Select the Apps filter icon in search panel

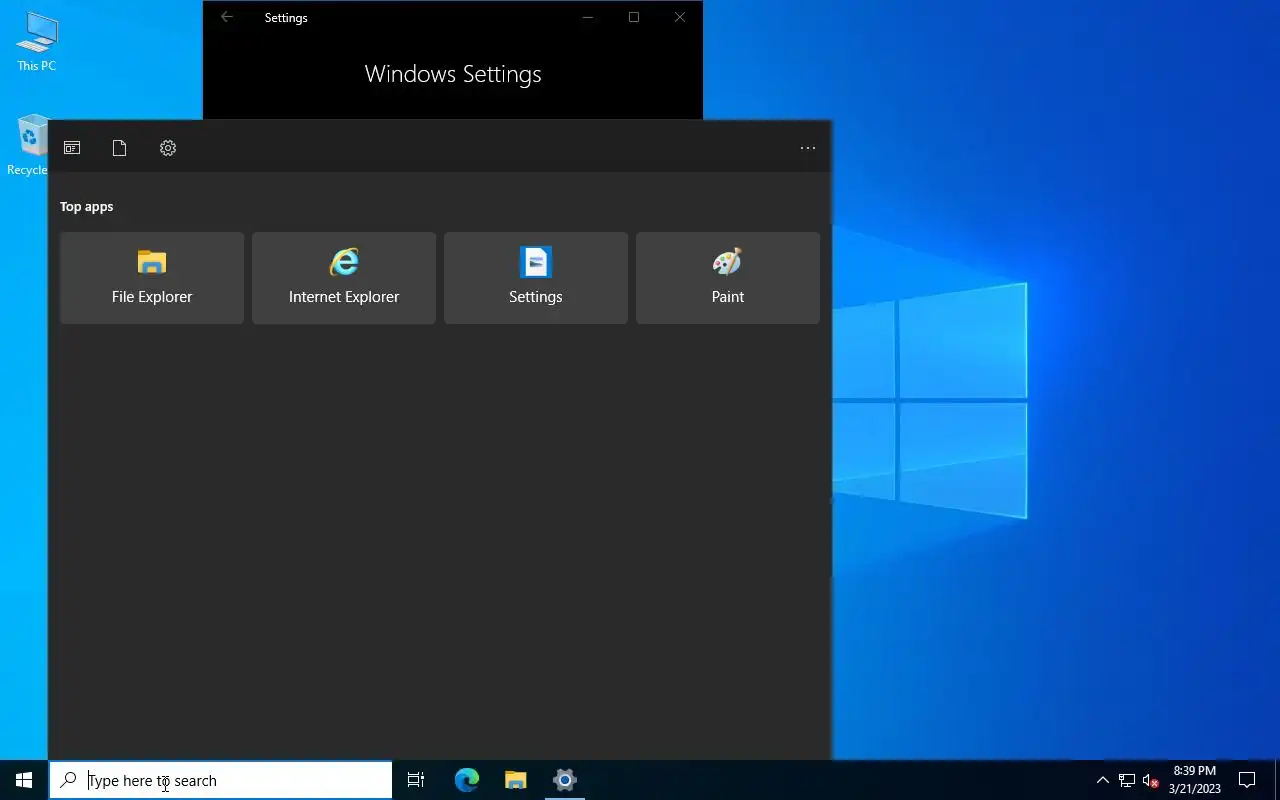coord(72,148)
